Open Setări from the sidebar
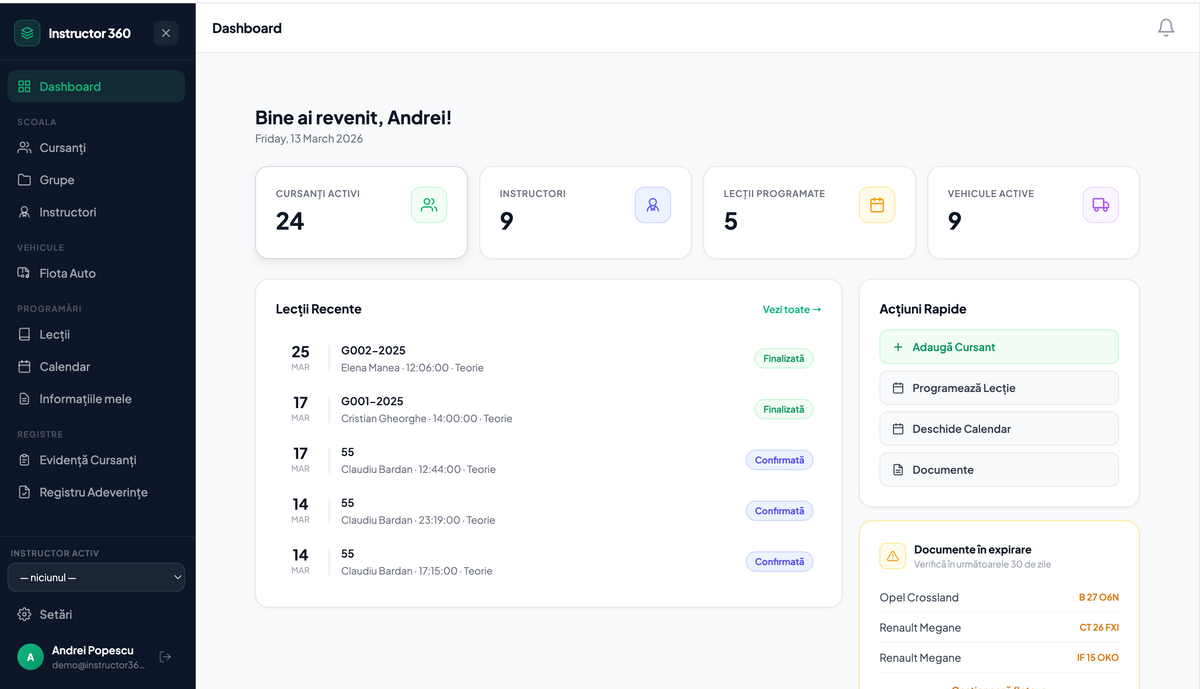The height and width of the screenshot is (689, 1200). [55, 614]
